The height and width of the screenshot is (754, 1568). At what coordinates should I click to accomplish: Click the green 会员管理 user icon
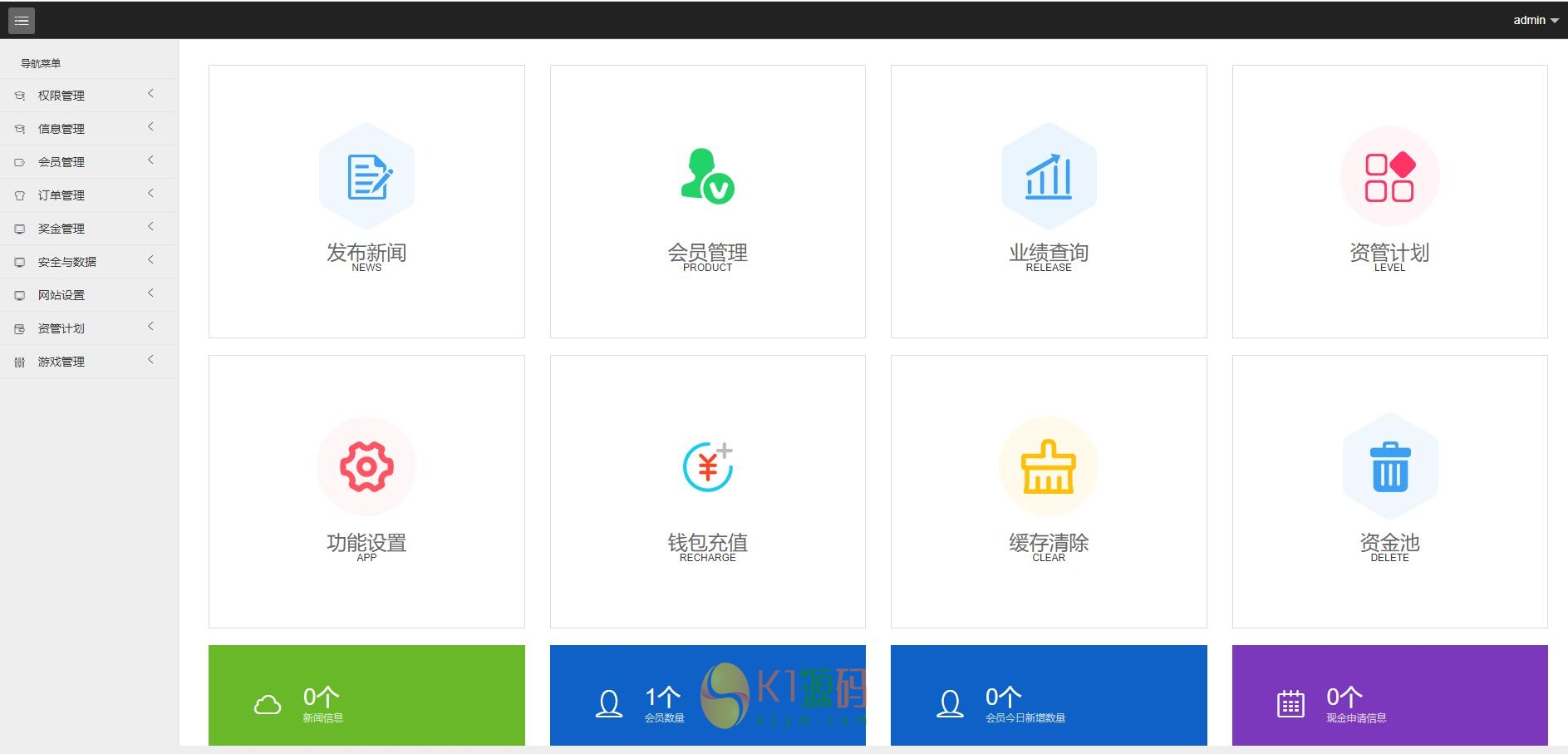pyautogui.click(x=707, y=176)
